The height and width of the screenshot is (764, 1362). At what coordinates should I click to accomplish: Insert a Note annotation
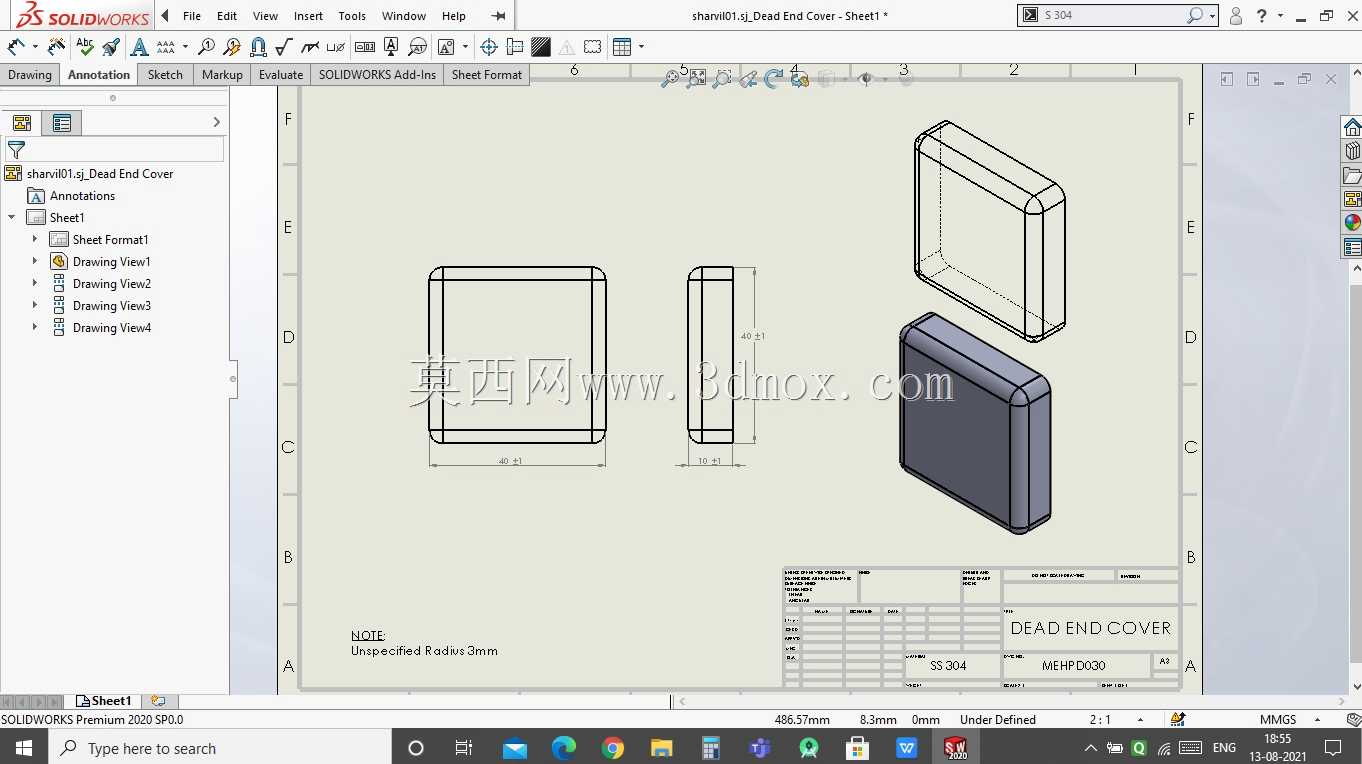(x=139, y=46)
